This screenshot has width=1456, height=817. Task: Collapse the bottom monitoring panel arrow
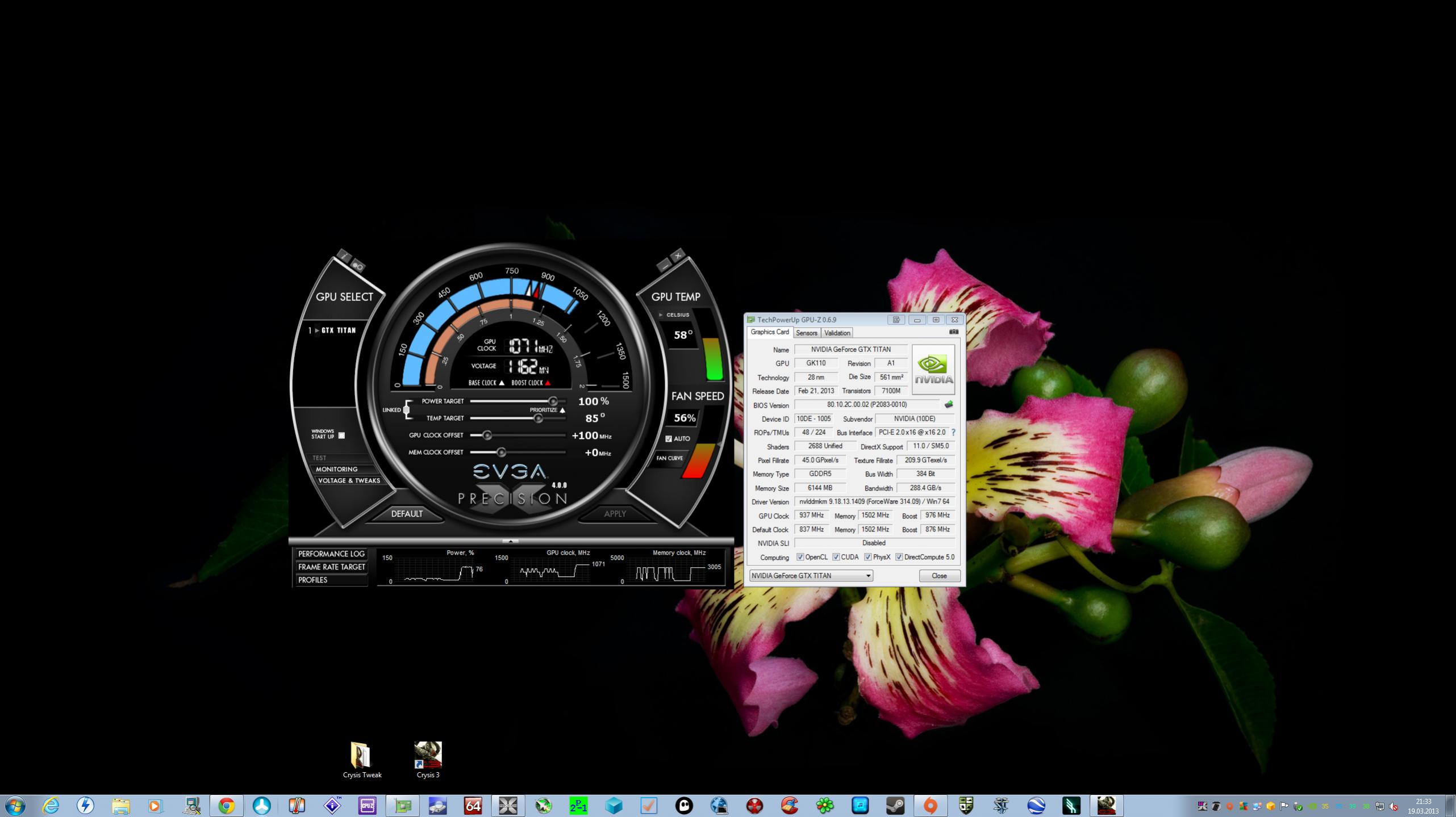[510, 541]
